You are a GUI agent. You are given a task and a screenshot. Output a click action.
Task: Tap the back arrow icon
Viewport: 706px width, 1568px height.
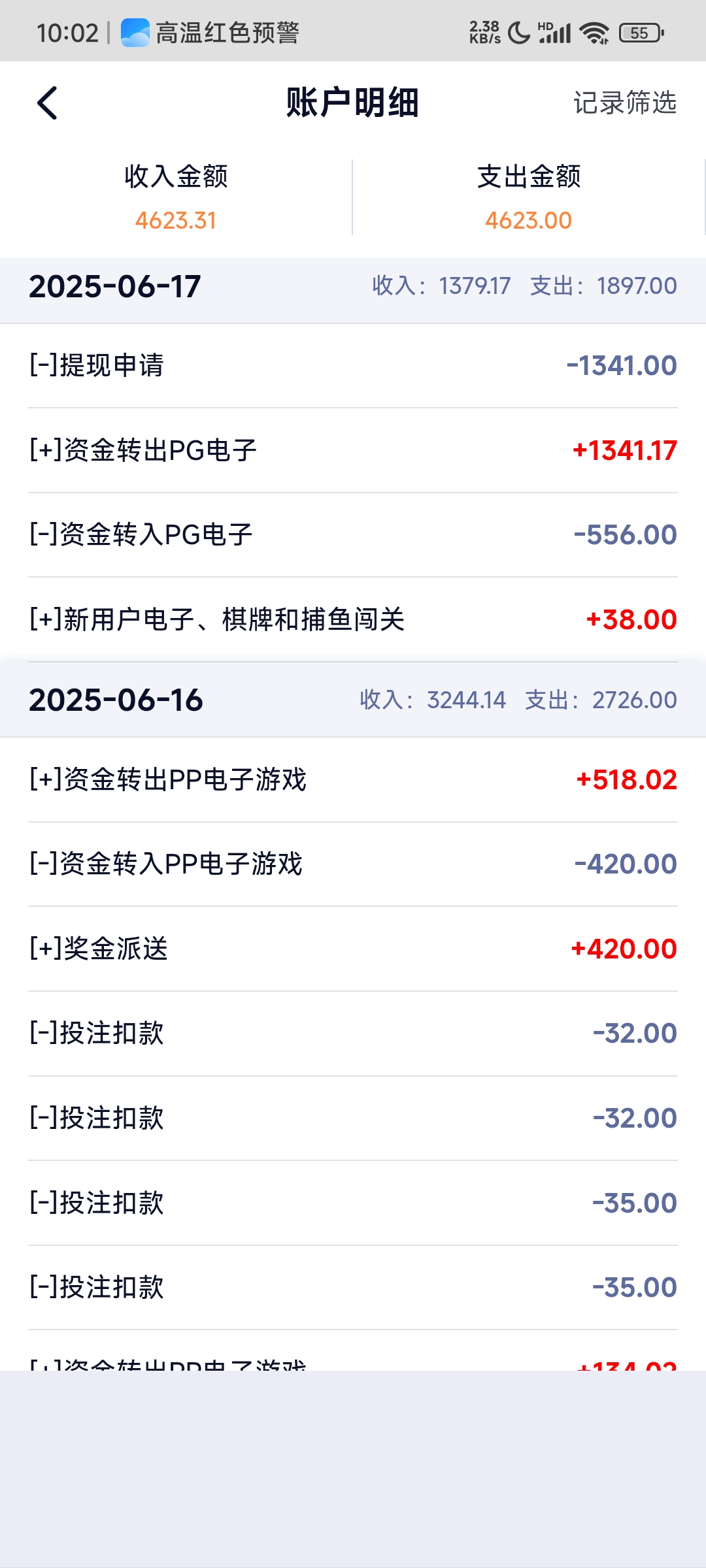[47, 103]
